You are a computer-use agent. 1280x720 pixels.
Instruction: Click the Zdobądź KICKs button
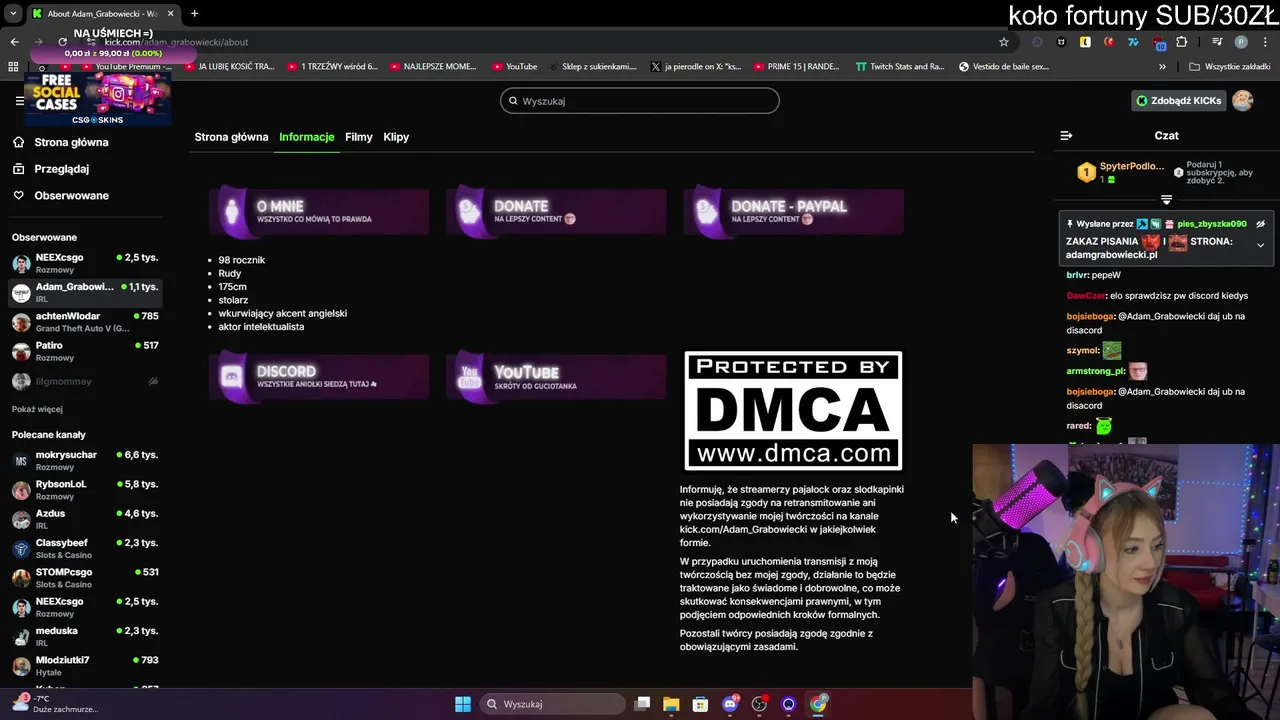click(x=1179, y=101)
